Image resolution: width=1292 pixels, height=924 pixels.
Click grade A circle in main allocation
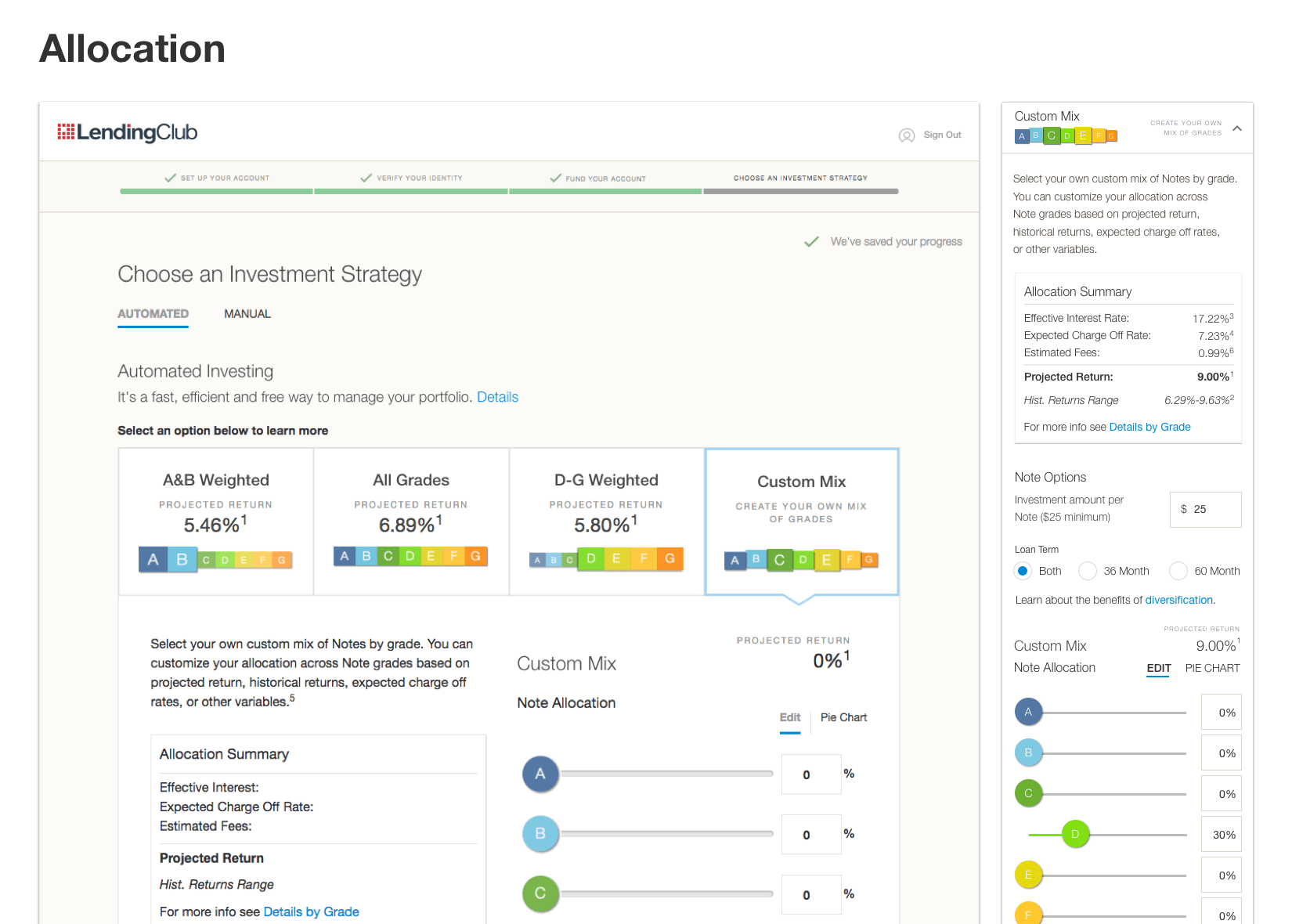pos(540,774)
